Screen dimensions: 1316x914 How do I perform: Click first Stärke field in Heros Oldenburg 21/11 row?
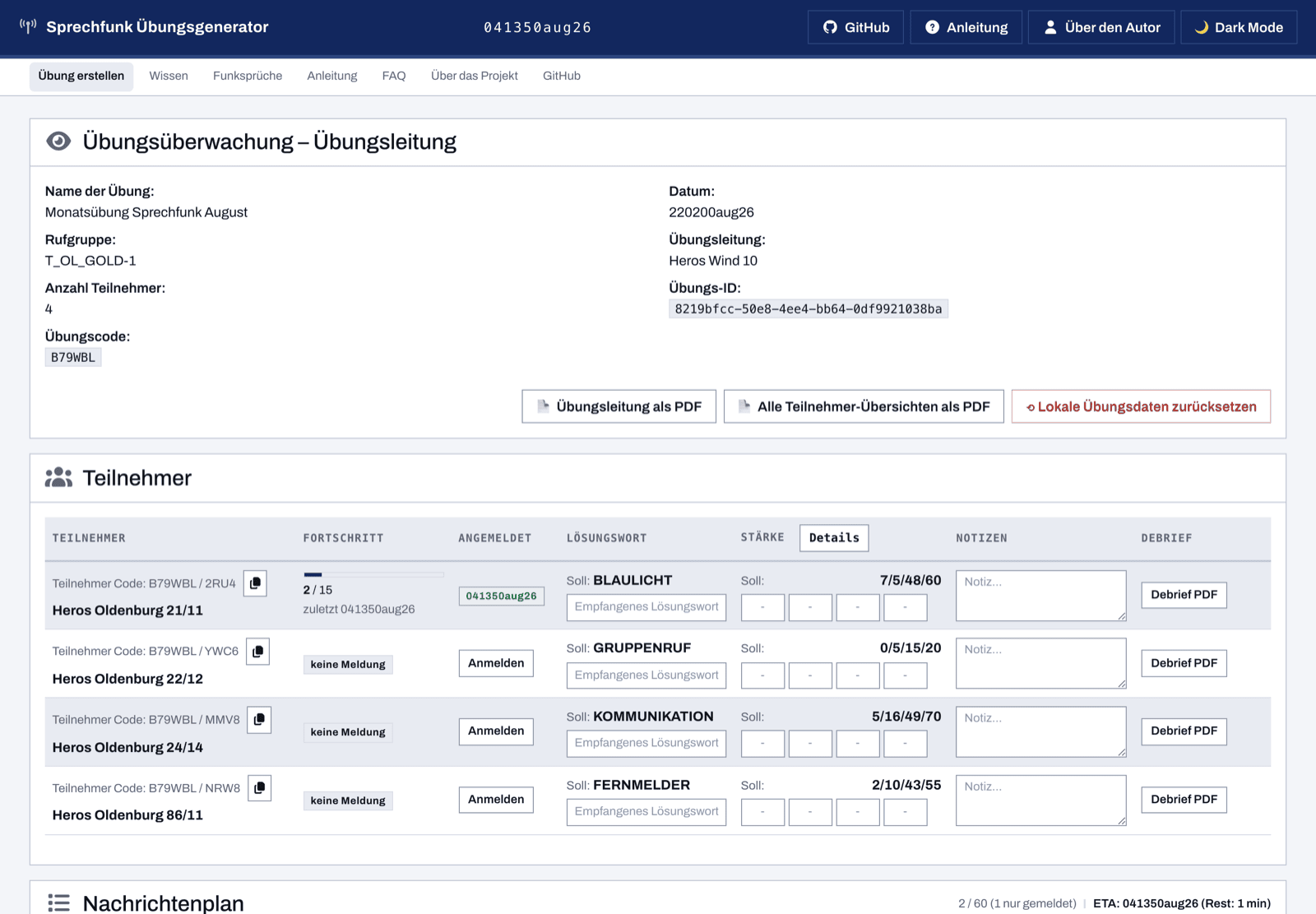pos(762,607)
